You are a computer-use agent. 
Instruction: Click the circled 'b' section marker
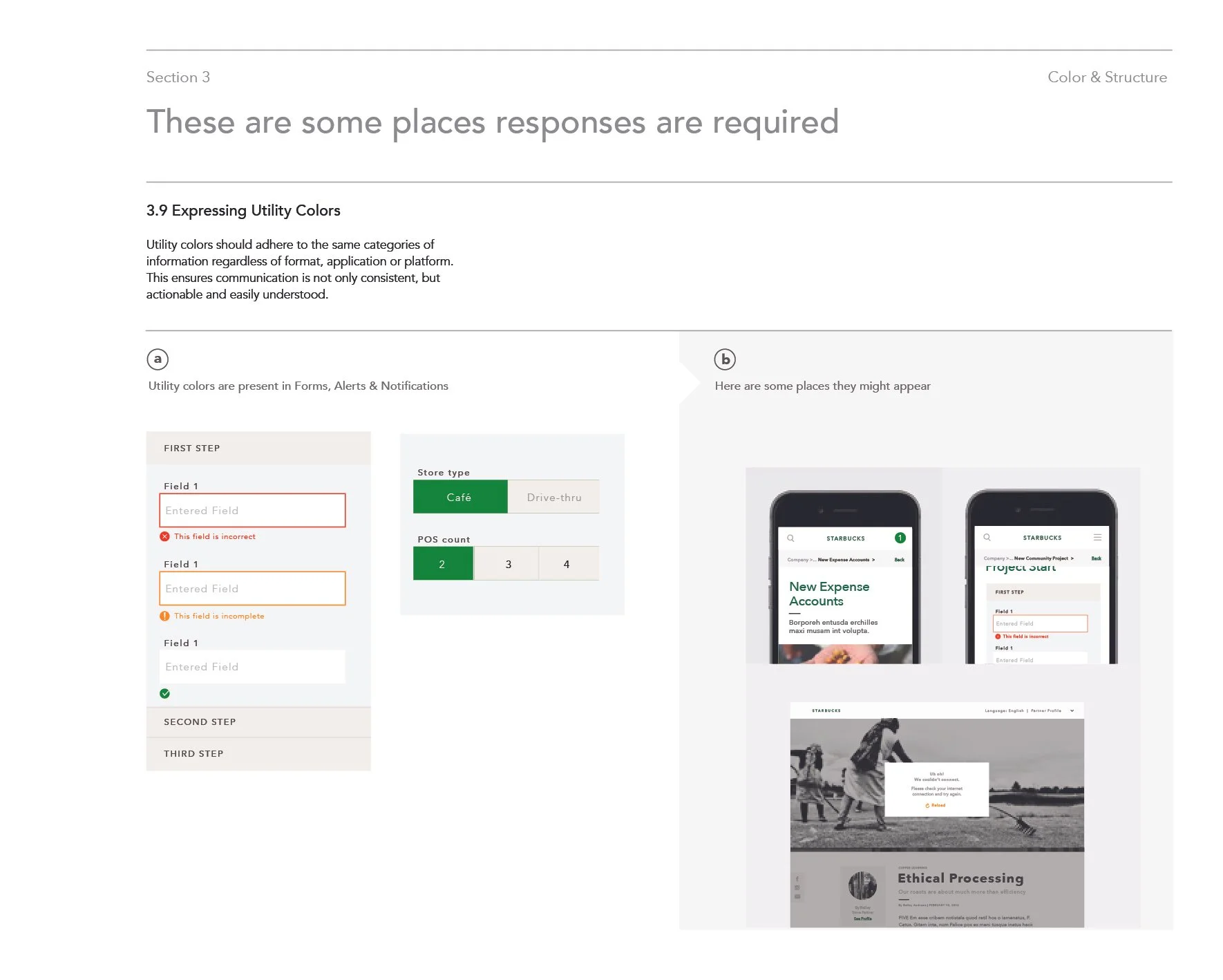tap(725, 359)
